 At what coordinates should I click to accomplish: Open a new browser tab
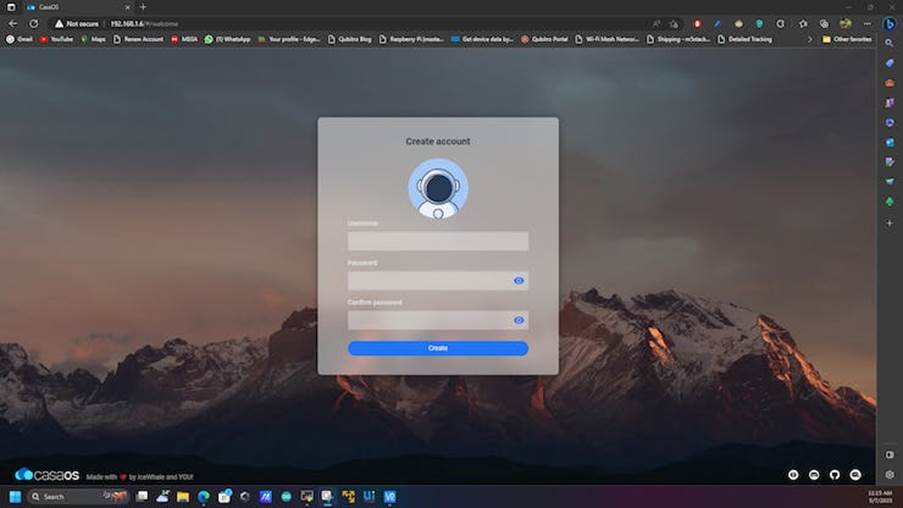pos(143,7)
